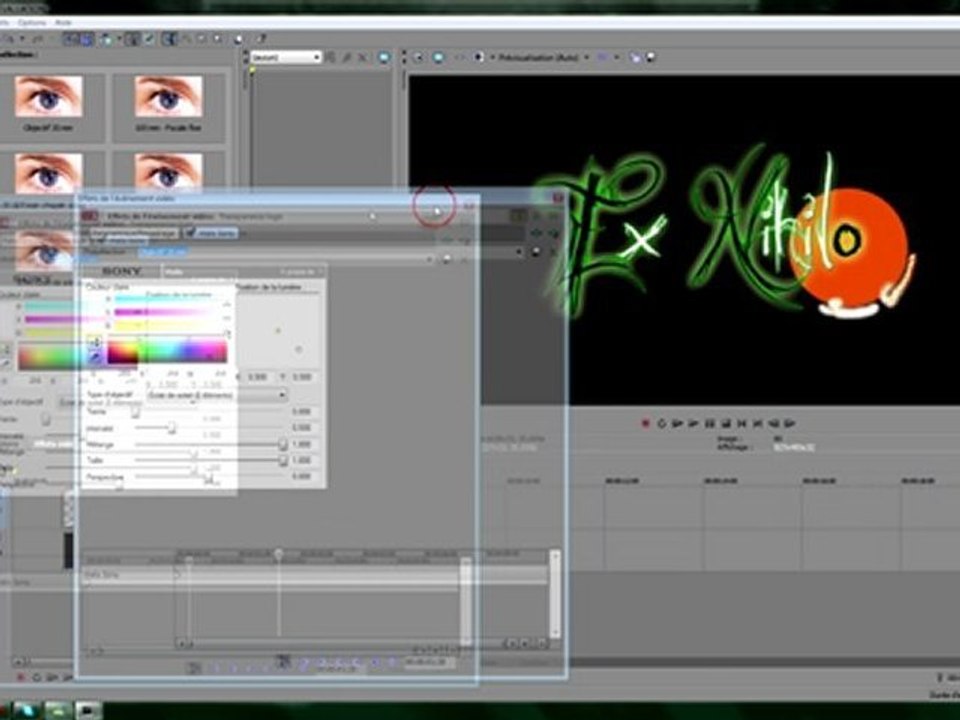Click Go to end button under the preview
Viewport: 960px width, 720px height.
click(757, 423)
